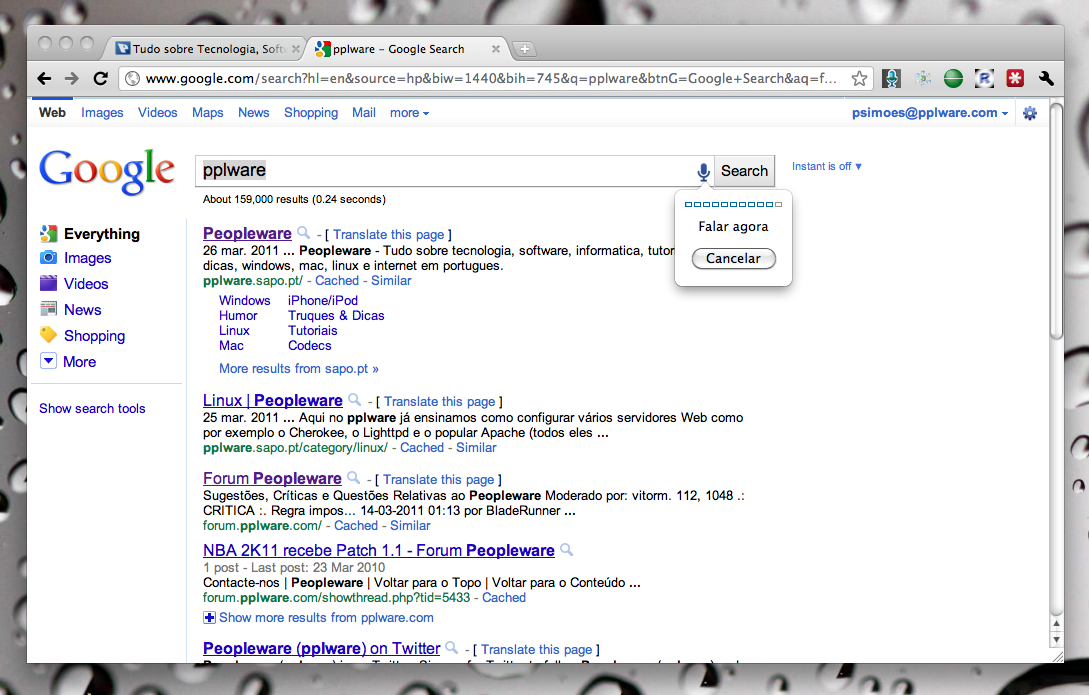Select 'pplware - Google Search' tab
Screen dimensions: 1089x695
pyautogui.click(x=399, y=49)
